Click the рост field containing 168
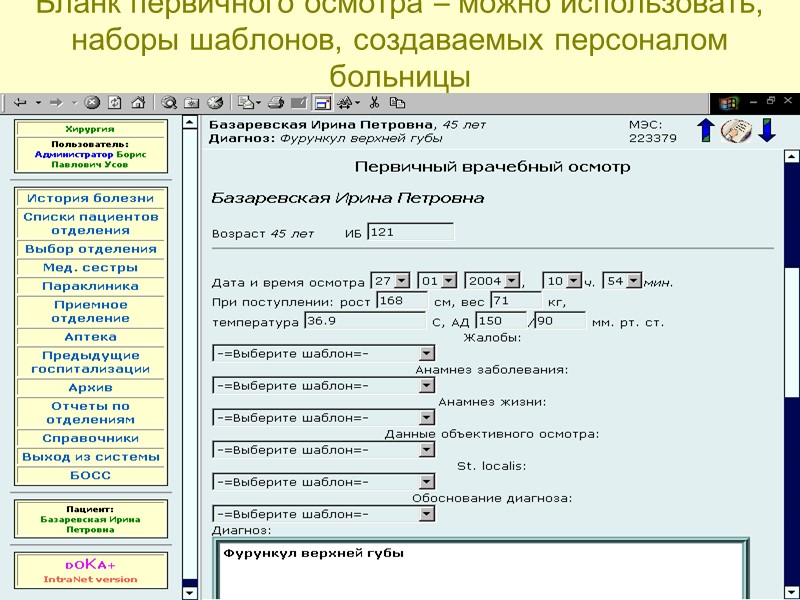Image resolution: width=800 pixels, height=600 pixels. point(402,301)
